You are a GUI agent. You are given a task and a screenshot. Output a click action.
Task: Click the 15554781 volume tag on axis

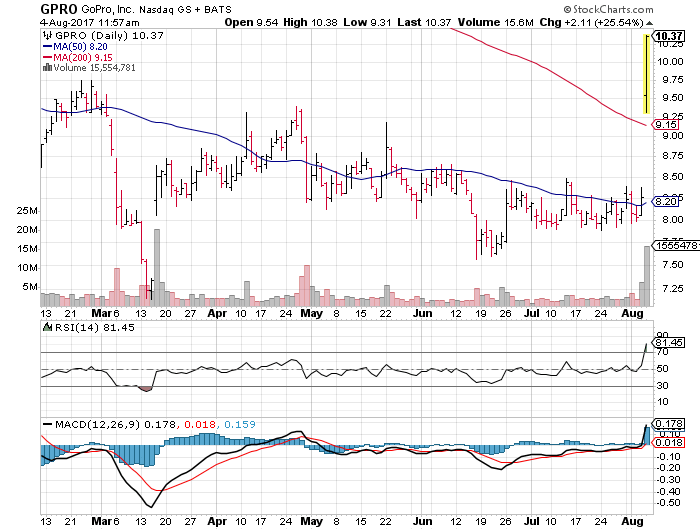pos(676,246)
